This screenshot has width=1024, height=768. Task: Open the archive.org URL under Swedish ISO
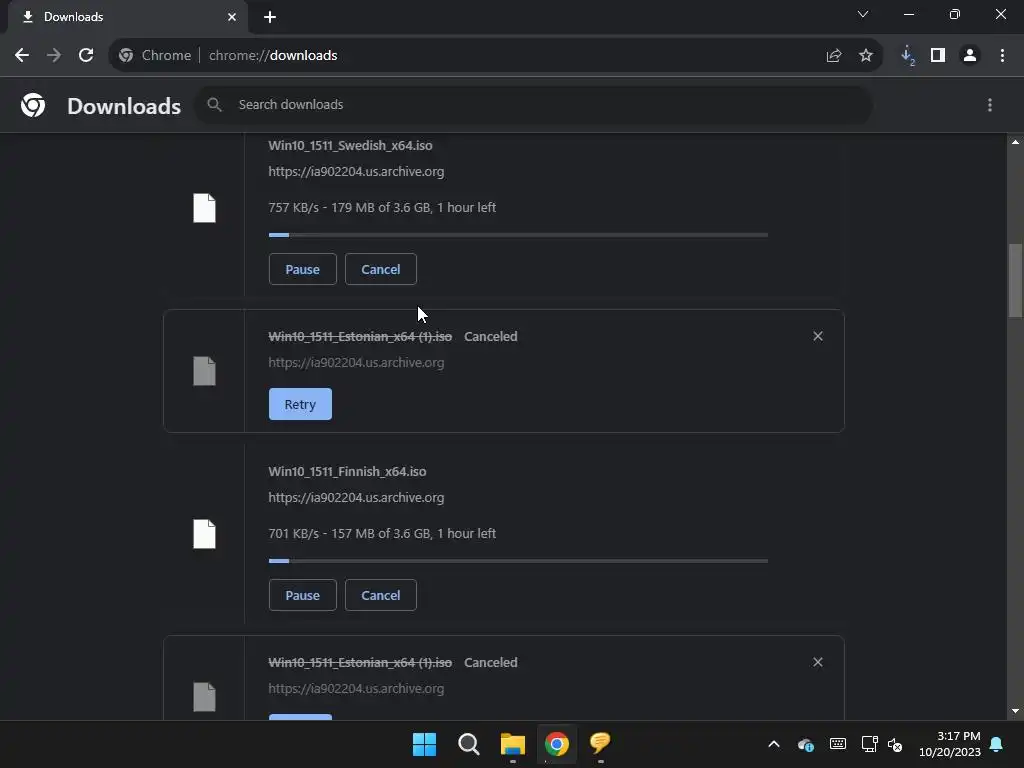click(356, 172)
